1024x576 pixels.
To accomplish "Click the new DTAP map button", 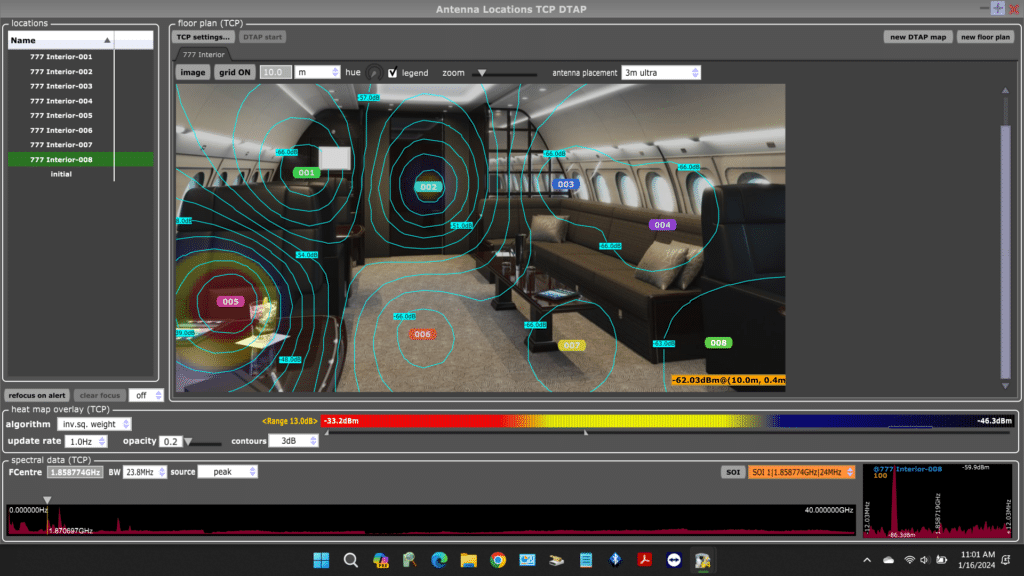I will 918,37.
